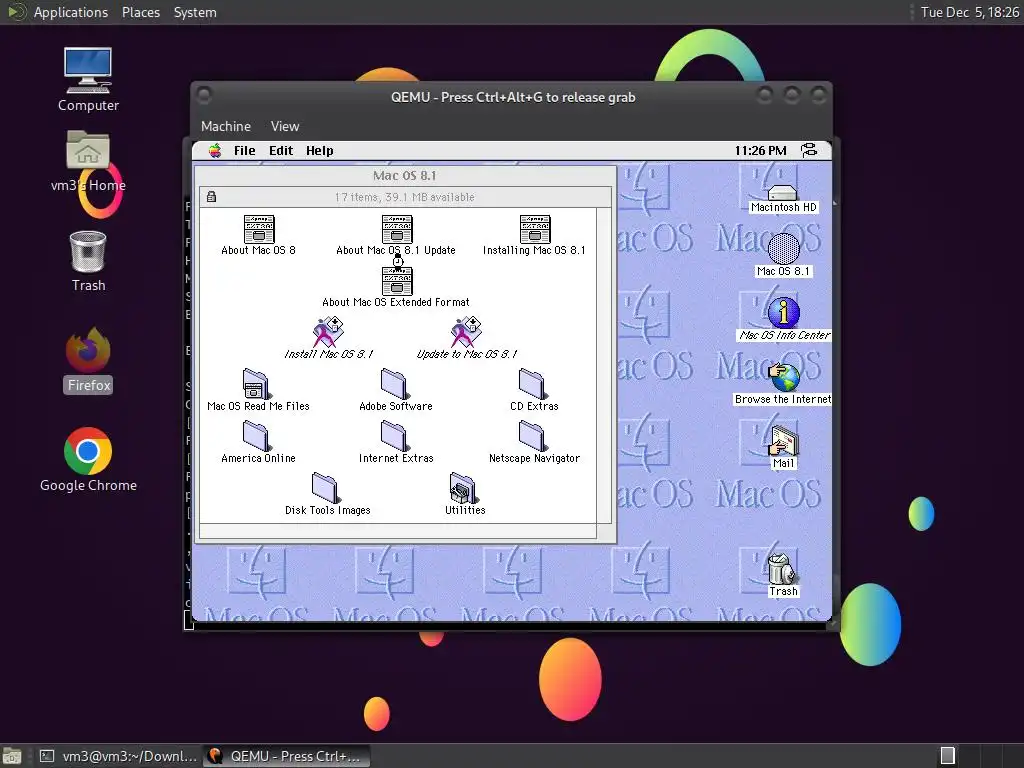Screen dimensions: 1024x768
Task: Click the horizontal scrollbar of Mac OS 8.1 window
Action: click(398, 531)
